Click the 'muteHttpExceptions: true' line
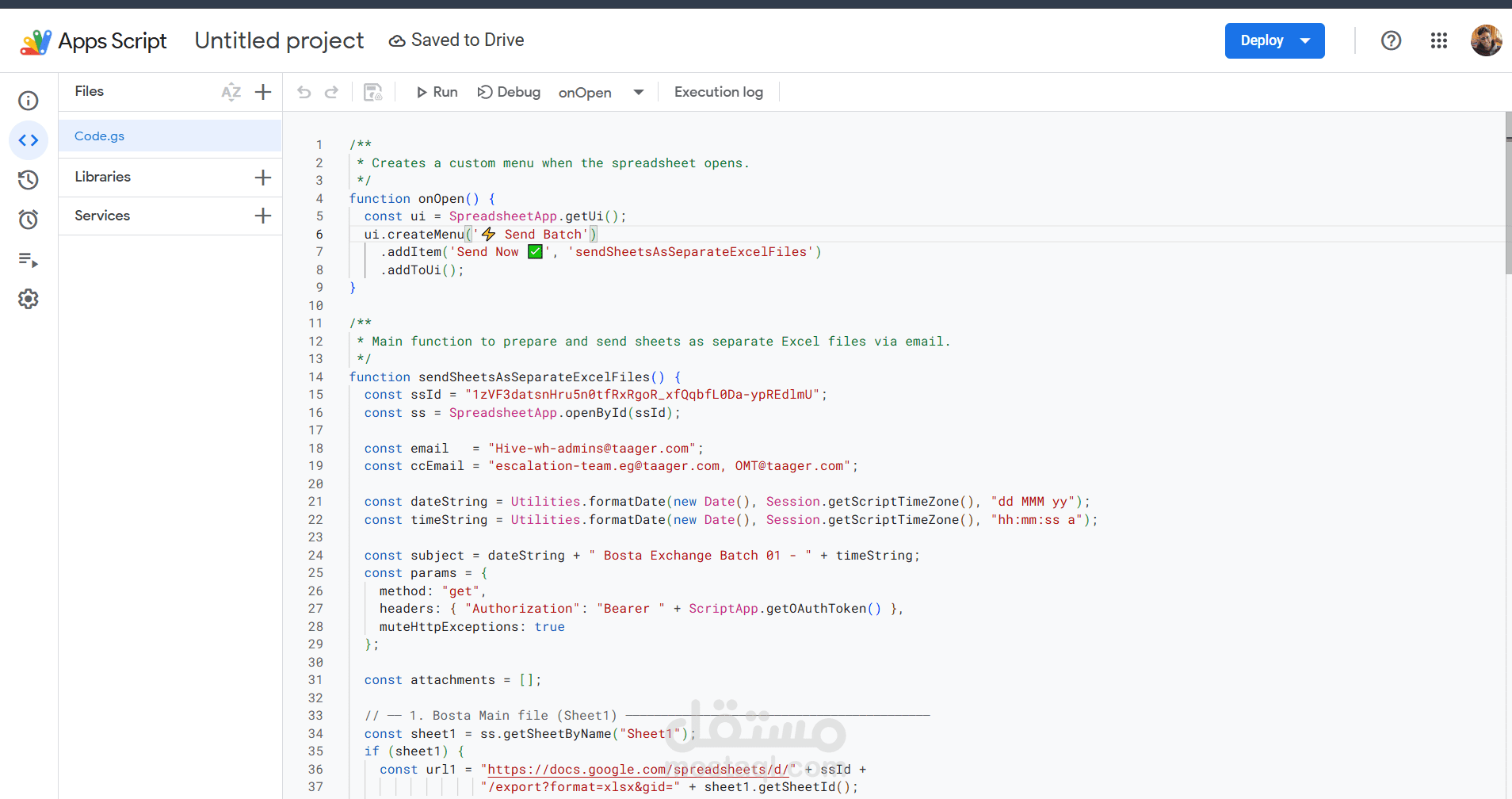Image resolution: width=1512 pixels, height=799 pixels. tap(472, 626)
